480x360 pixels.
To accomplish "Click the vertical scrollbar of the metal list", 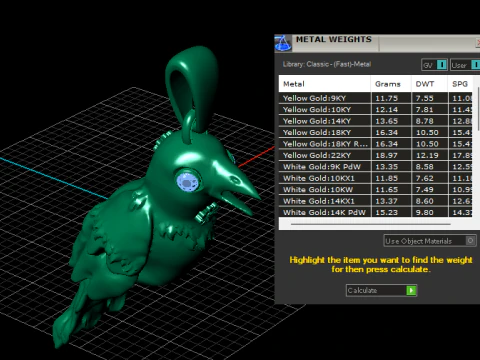I will point(479,109).
